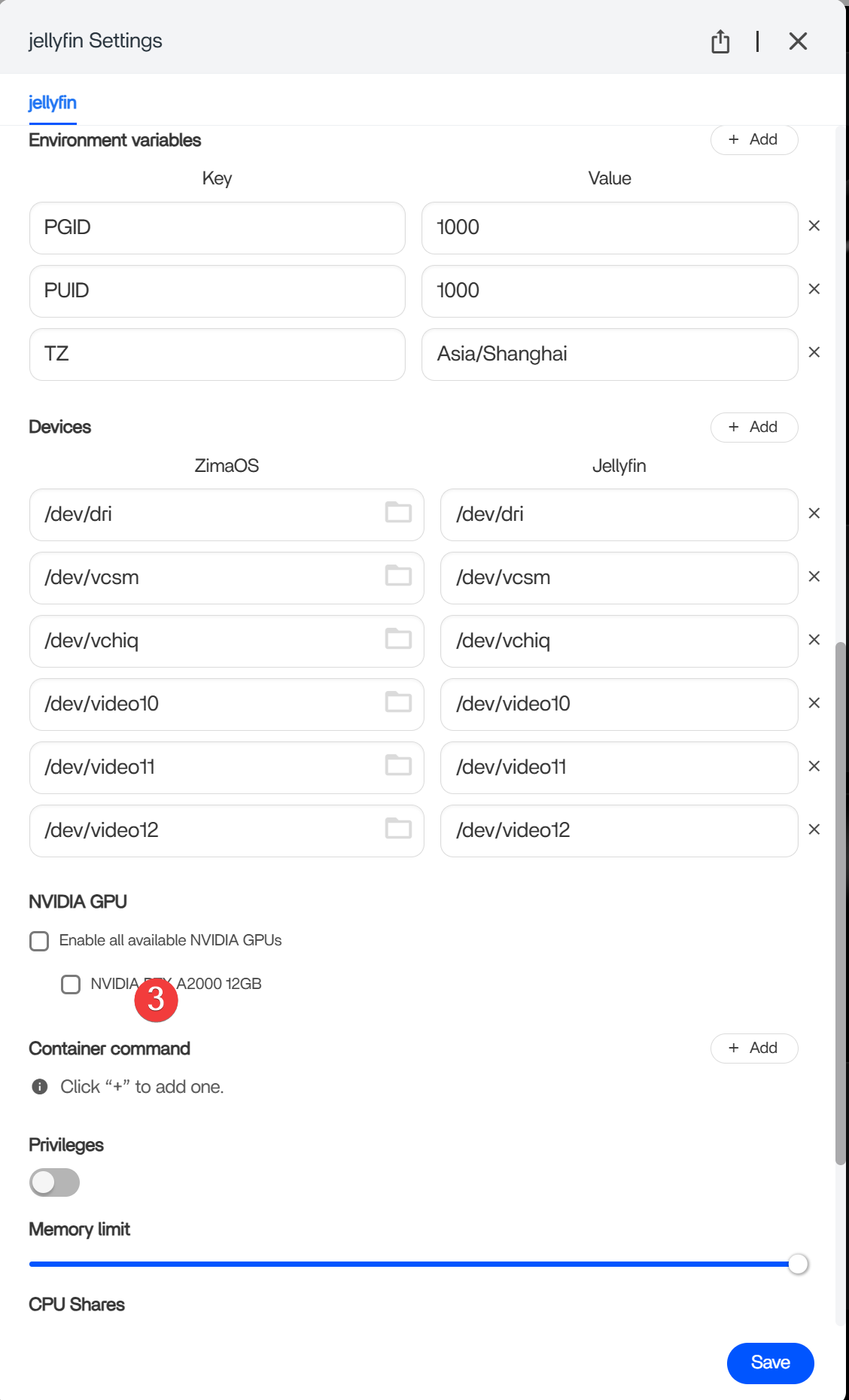Toggle the Privileges switch
This screenshot has width=849, height=1400.
54,1182
